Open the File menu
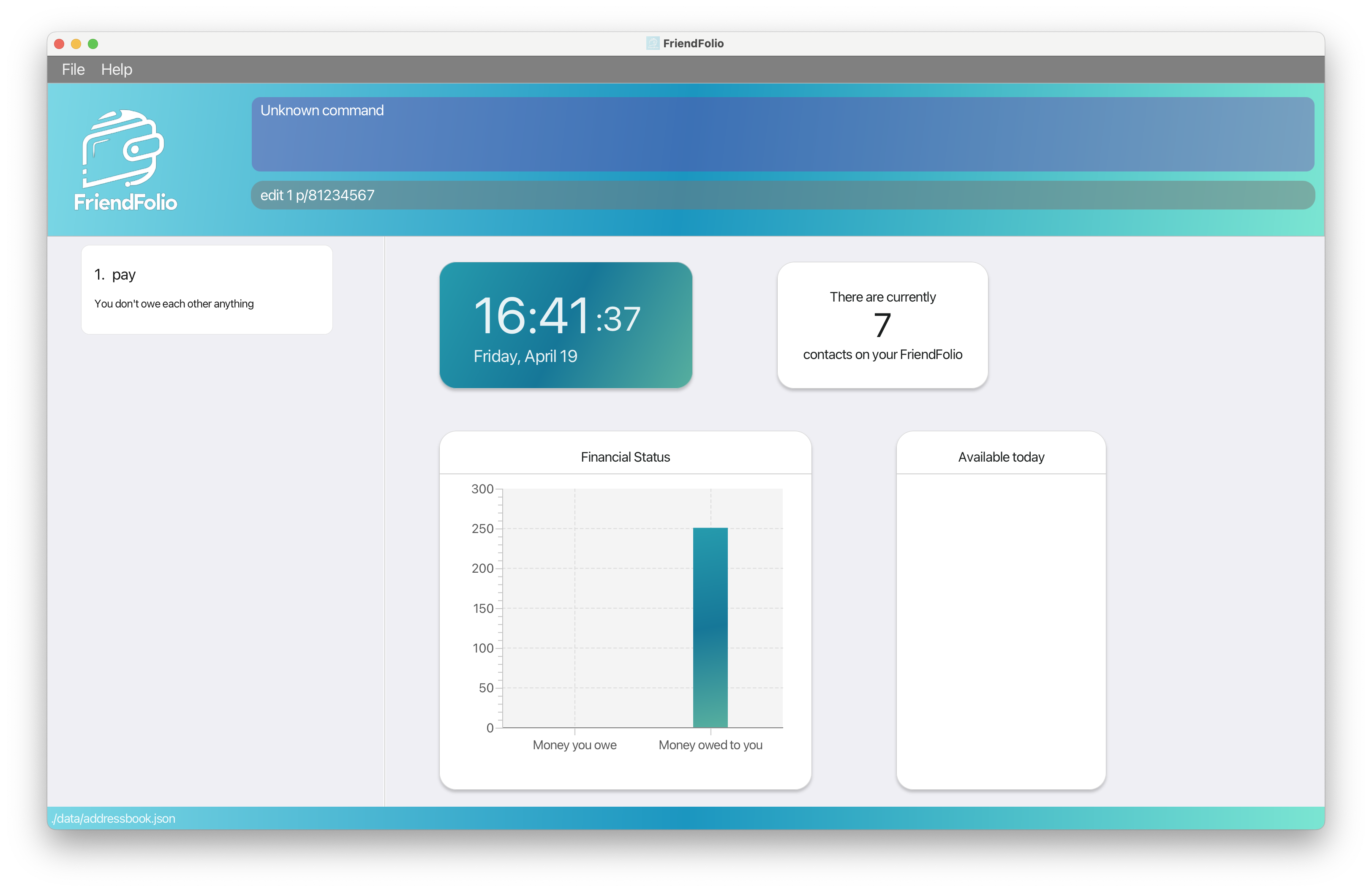The width and height of the screenshot is (1372, 892). [x=73, y=70]
